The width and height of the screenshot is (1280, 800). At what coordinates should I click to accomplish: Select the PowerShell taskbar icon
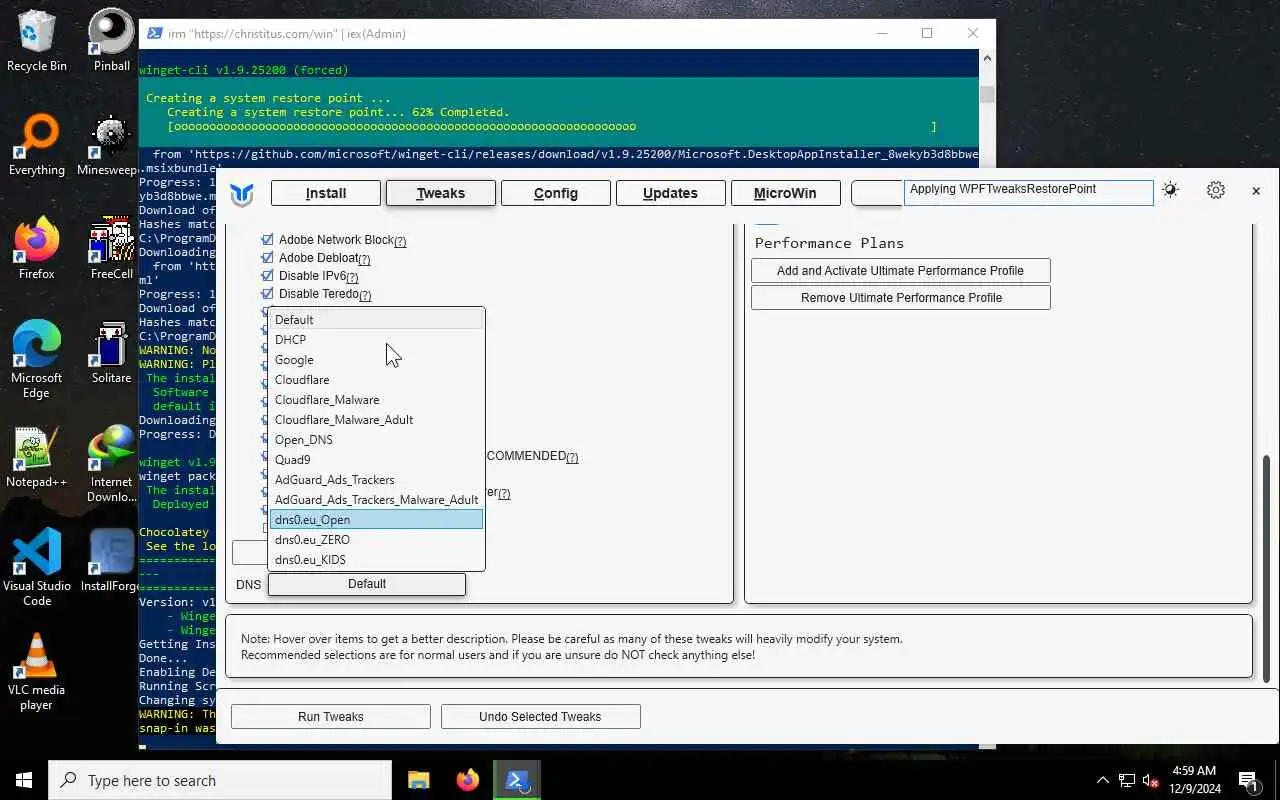point(516,780)
